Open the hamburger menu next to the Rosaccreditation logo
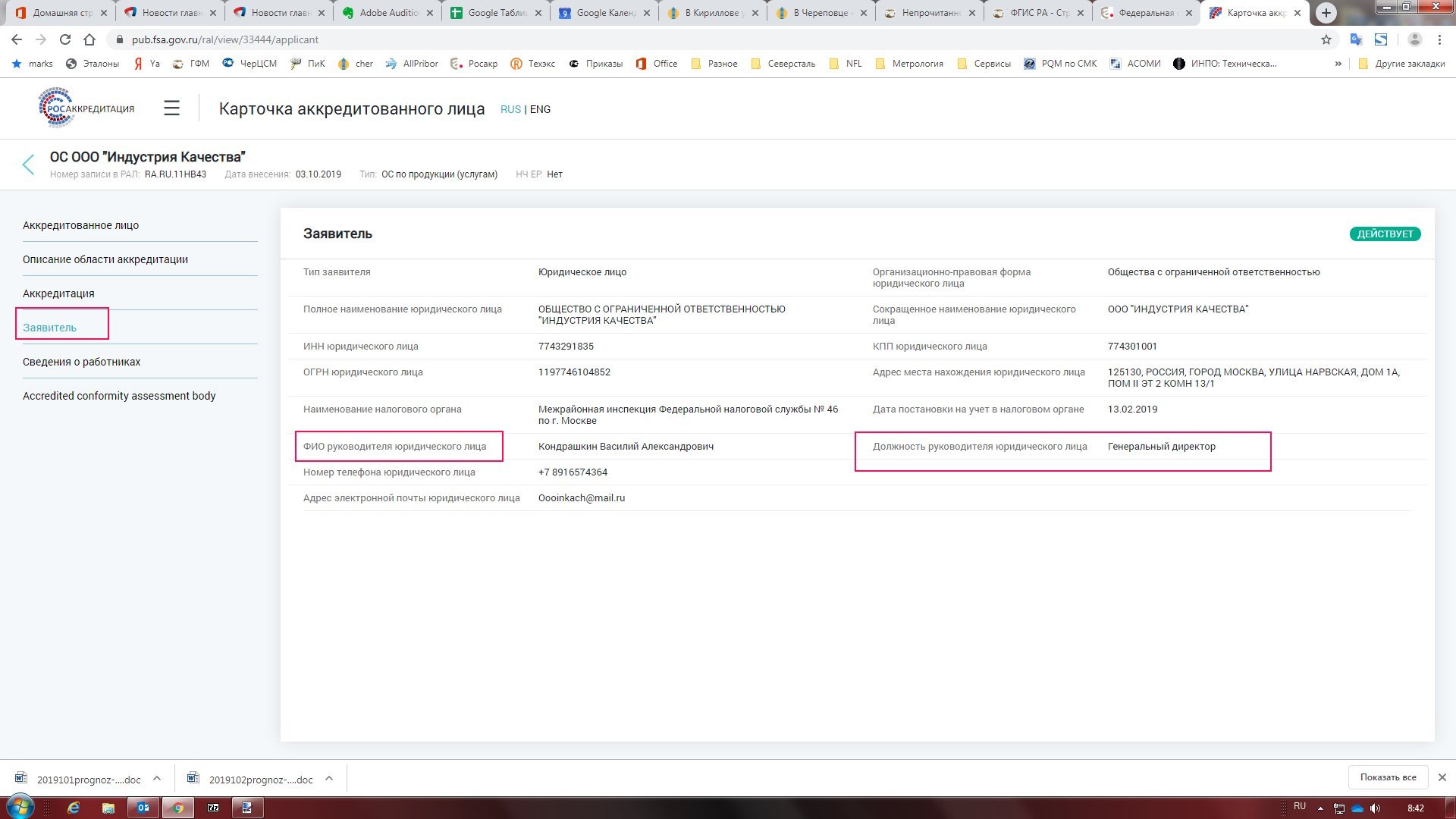 [x=171, y=108]
